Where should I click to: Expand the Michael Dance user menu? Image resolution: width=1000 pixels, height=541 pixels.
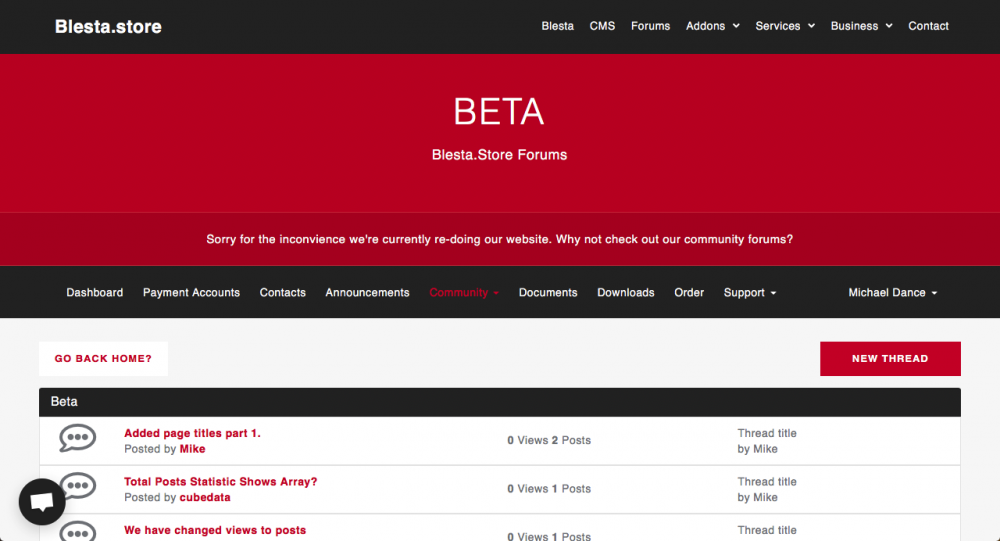(x=892, y=292)
